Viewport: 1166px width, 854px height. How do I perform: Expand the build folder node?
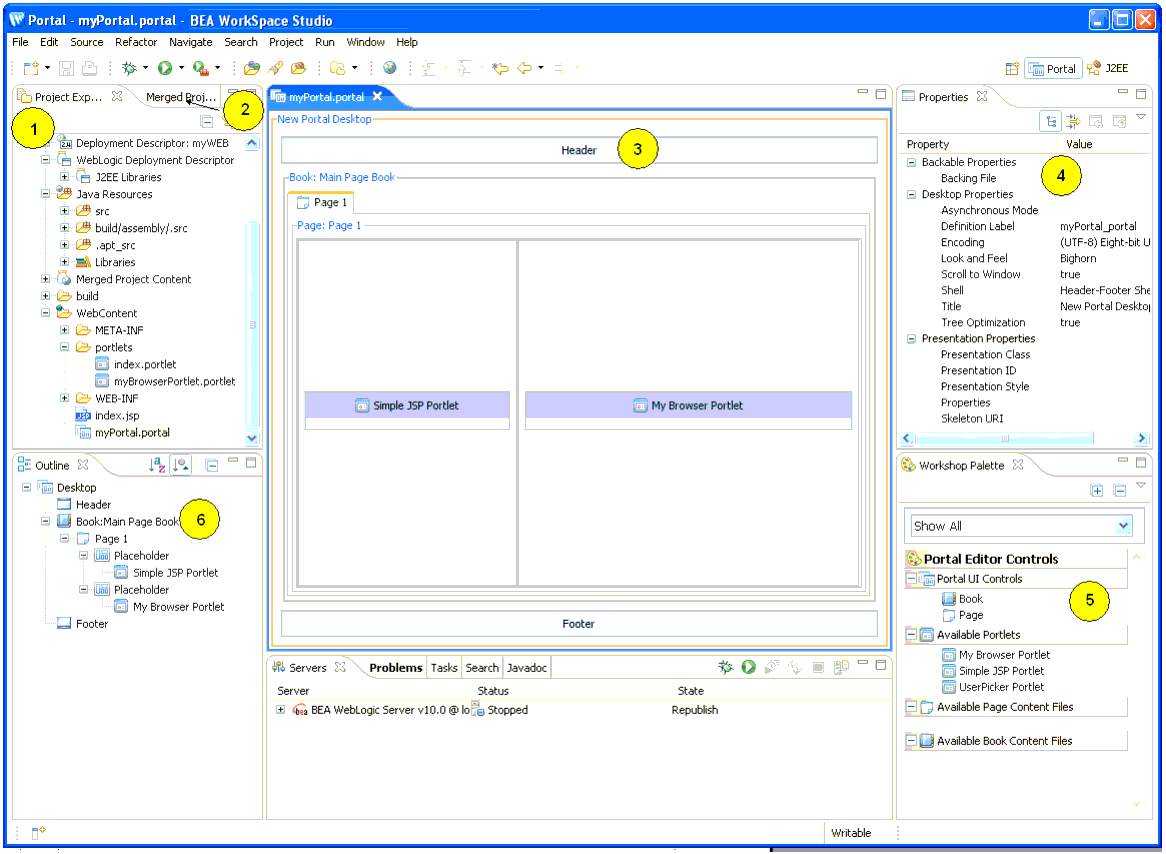(x=45, y=296)
